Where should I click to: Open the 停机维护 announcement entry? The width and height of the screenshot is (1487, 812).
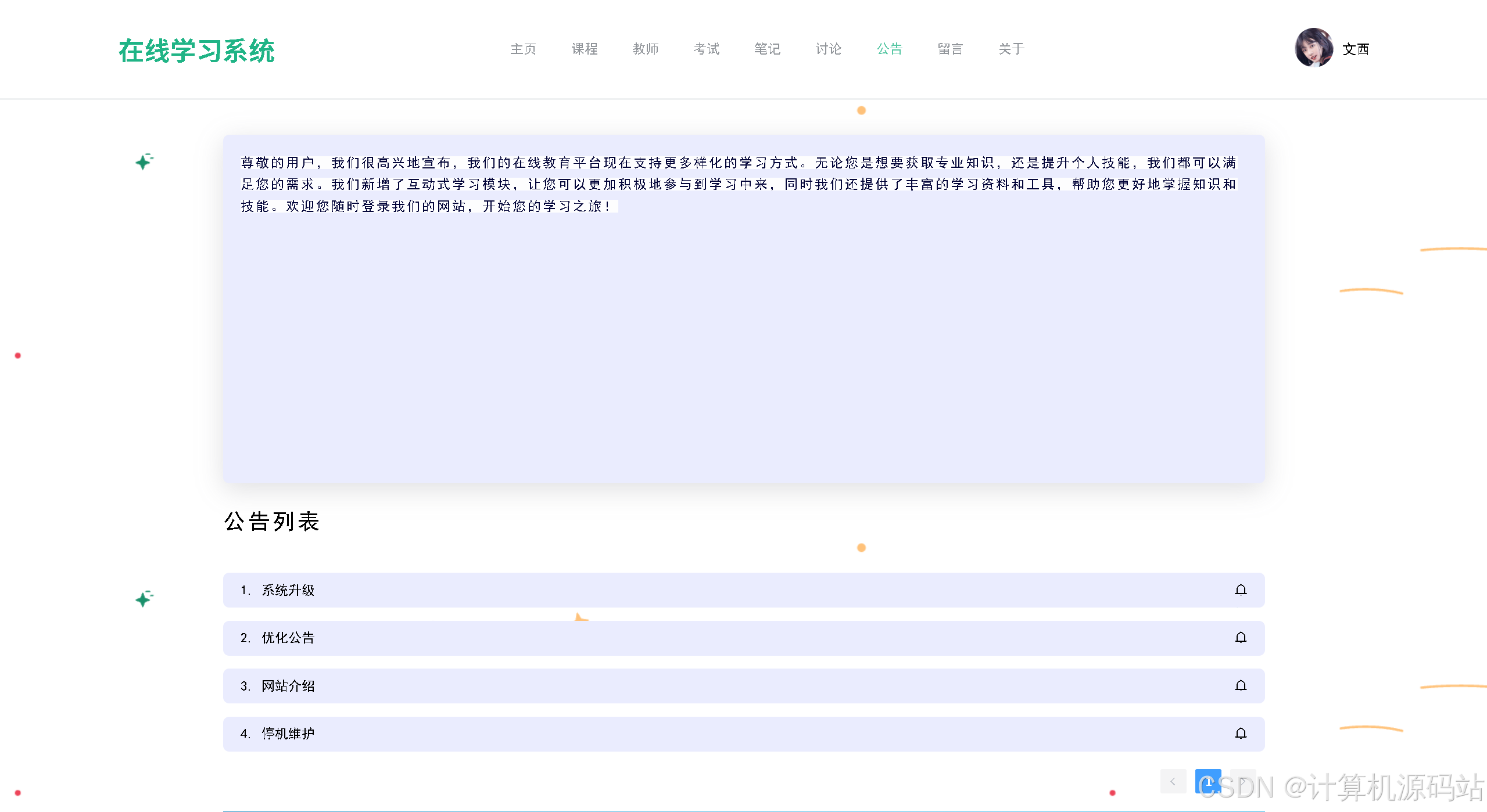click(x=288, y=734)
